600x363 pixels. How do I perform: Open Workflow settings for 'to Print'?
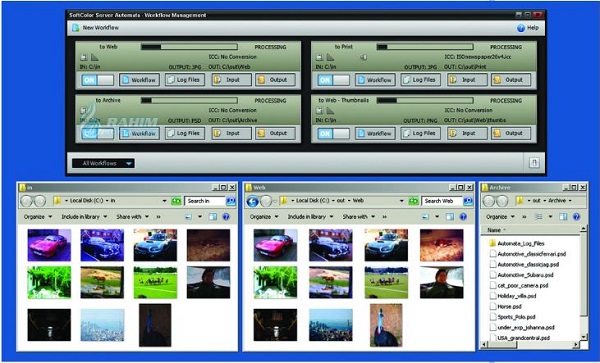point(375,80)
